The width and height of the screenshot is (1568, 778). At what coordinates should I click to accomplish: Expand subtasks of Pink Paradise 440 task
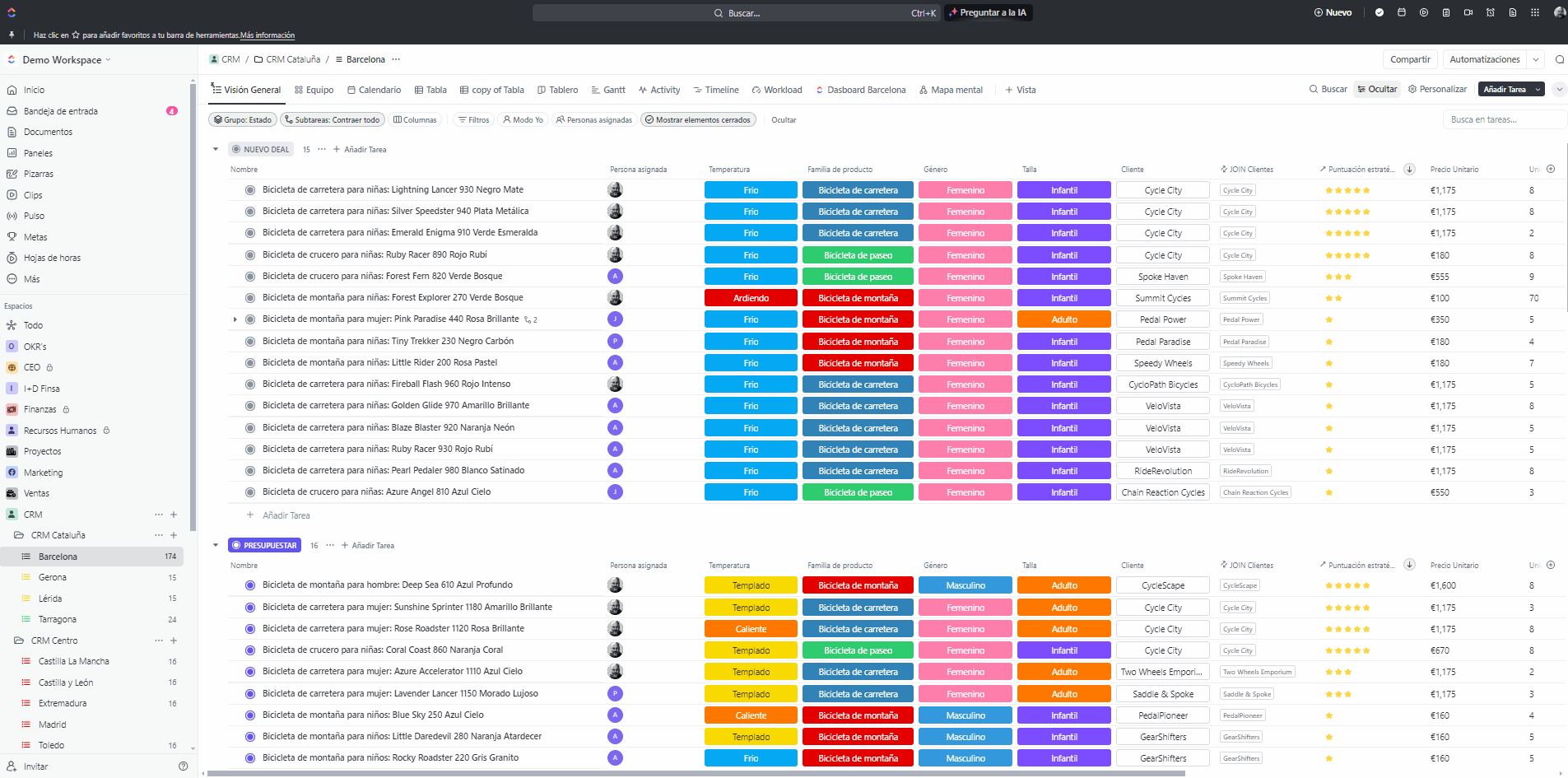[235, 319]
